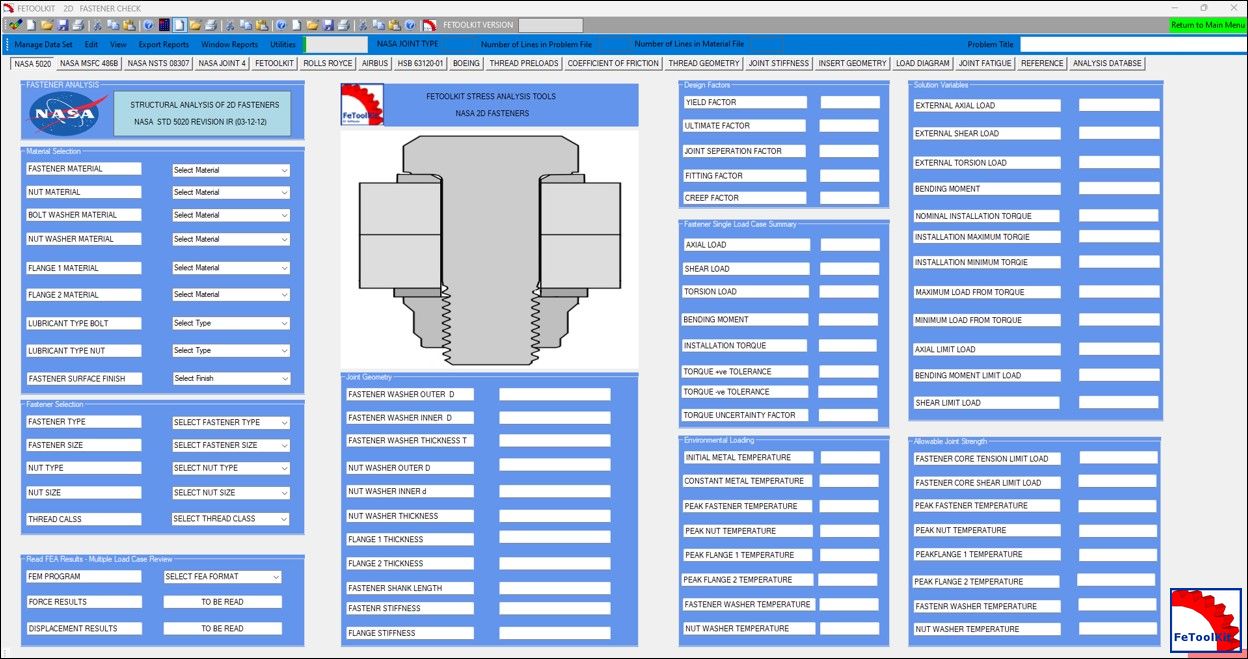Open the Edit menu

(x=91, y=44)
